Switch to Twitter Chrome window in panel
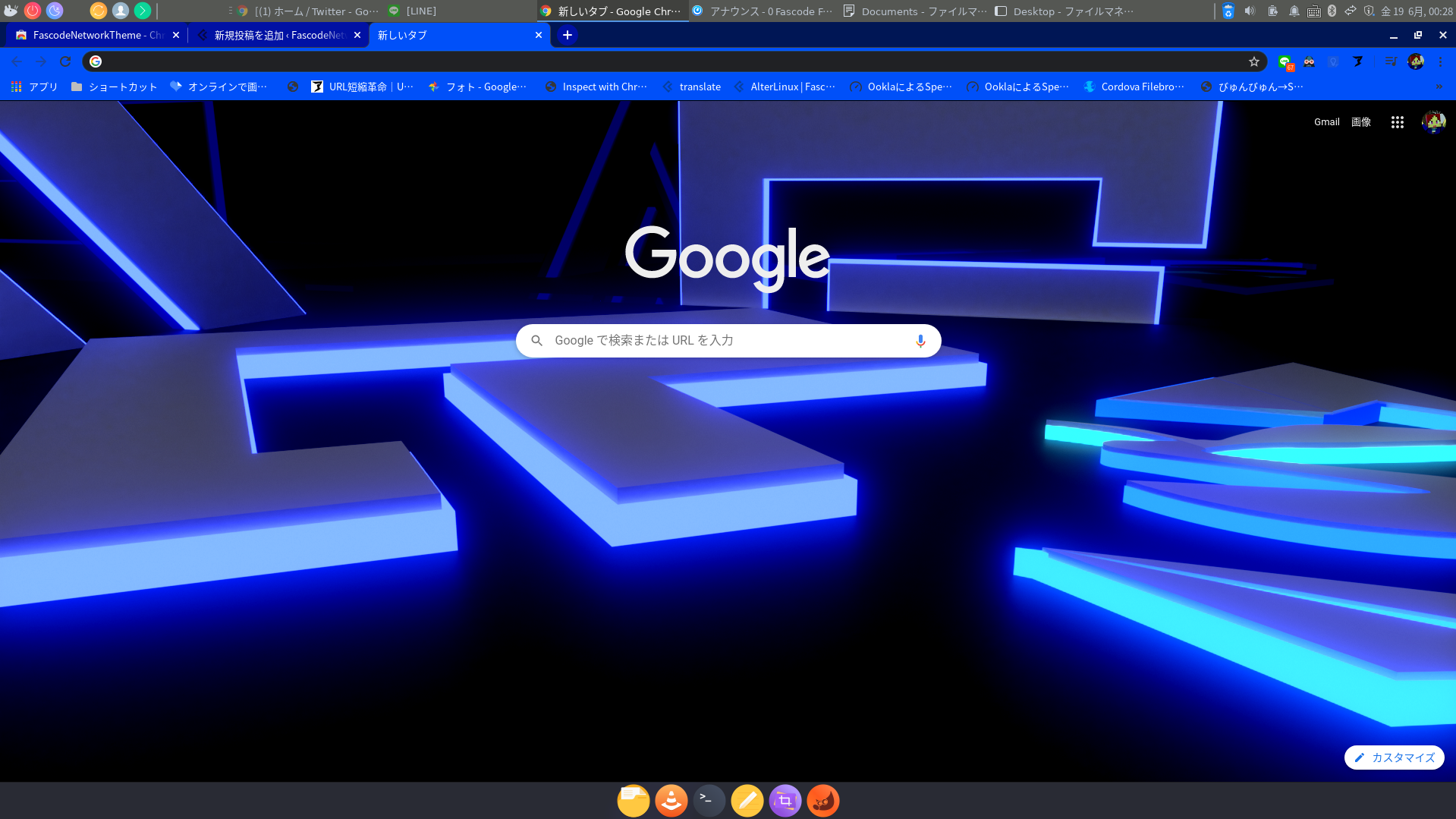 click(308, 11)
